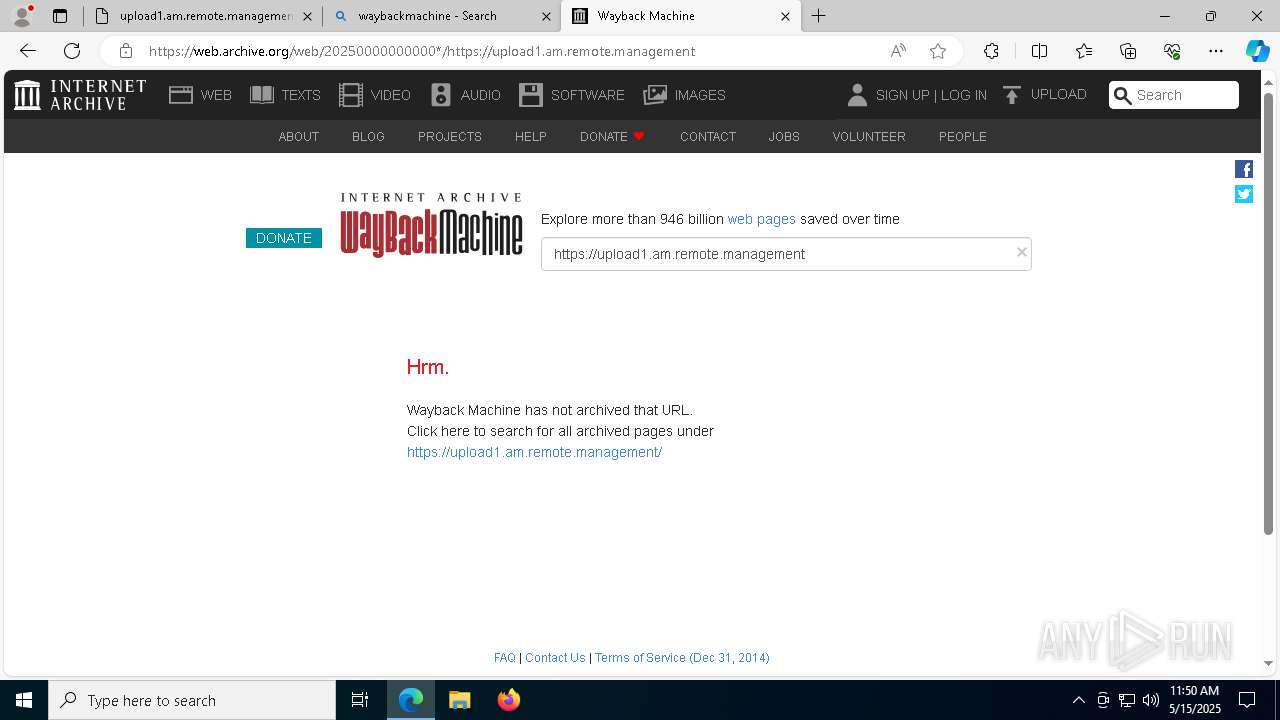Screen dimensions: 1280x720
Task: Click the Upload arrow icon
Action: (x=1012, y=95)
